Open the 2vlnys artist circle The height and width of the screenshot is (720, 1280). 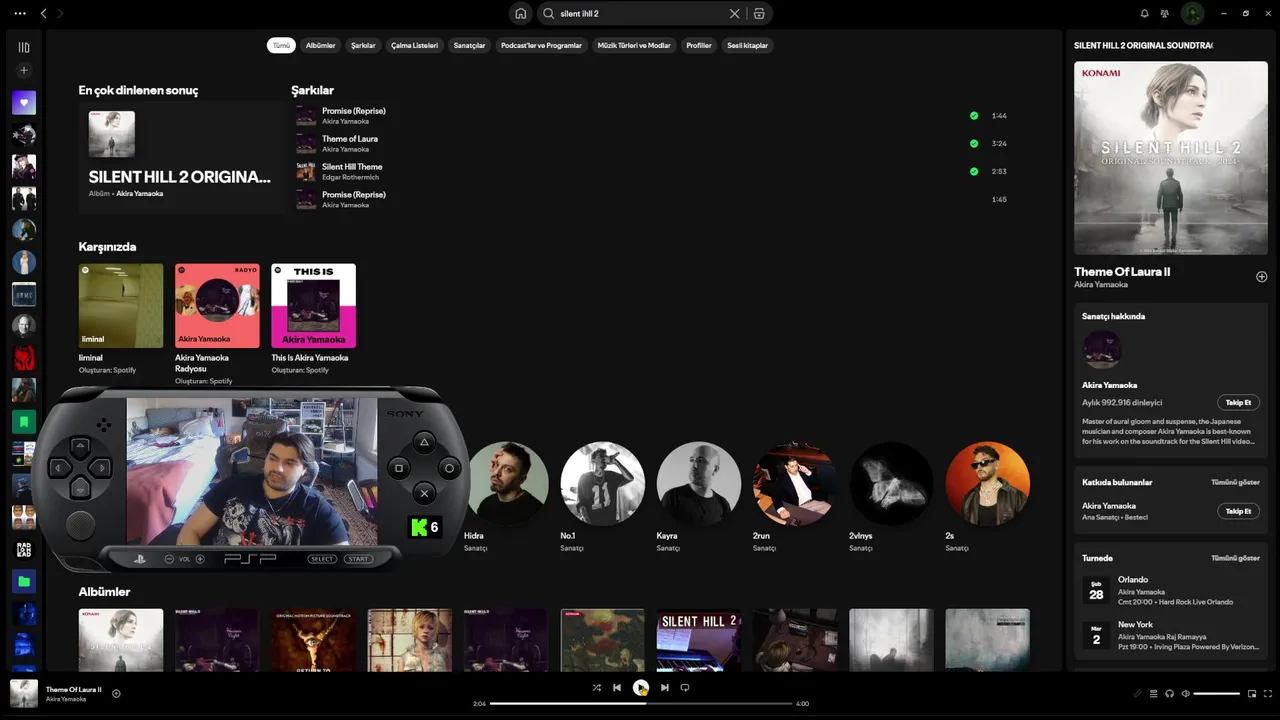point(891,483)
